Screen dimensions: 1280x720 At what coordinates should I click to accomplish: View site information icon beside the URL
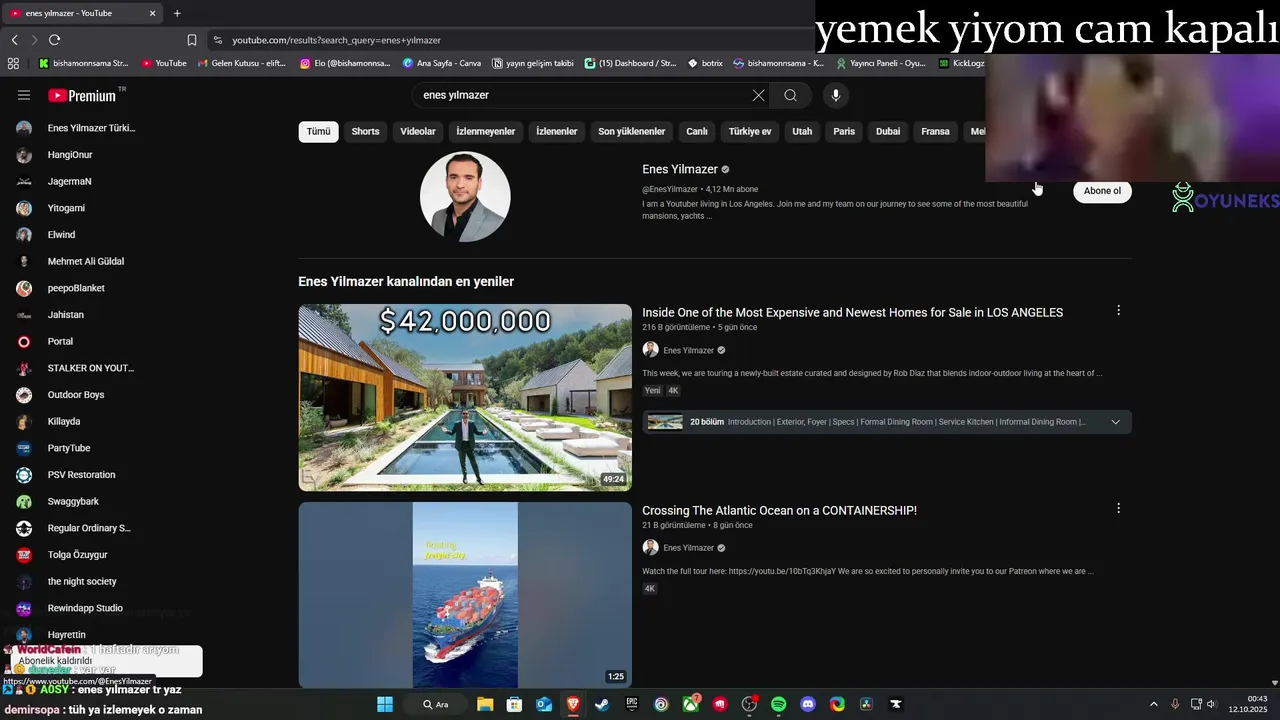(218, 40)
